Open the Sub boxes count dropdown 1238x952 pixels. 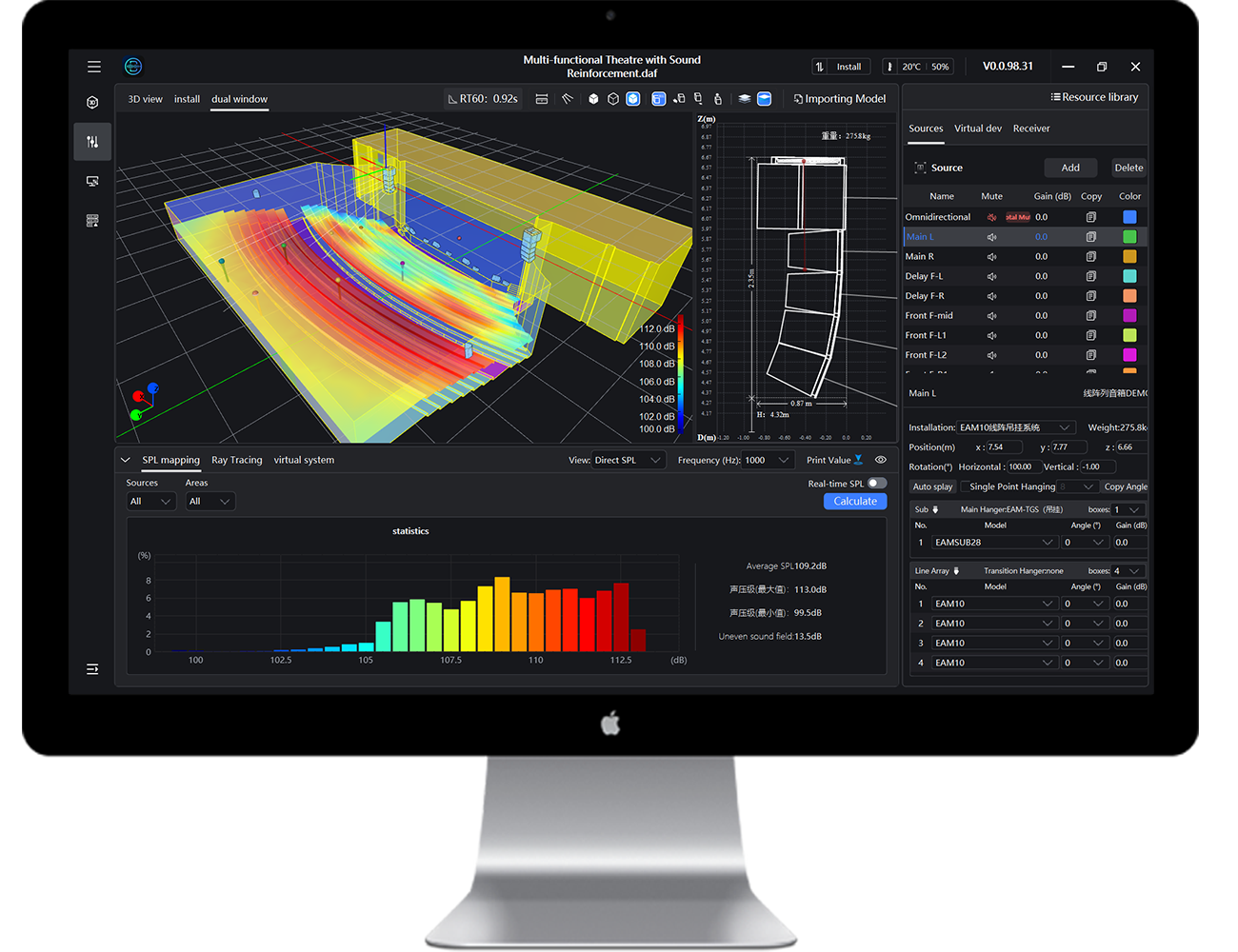(x=1127, y=509)
